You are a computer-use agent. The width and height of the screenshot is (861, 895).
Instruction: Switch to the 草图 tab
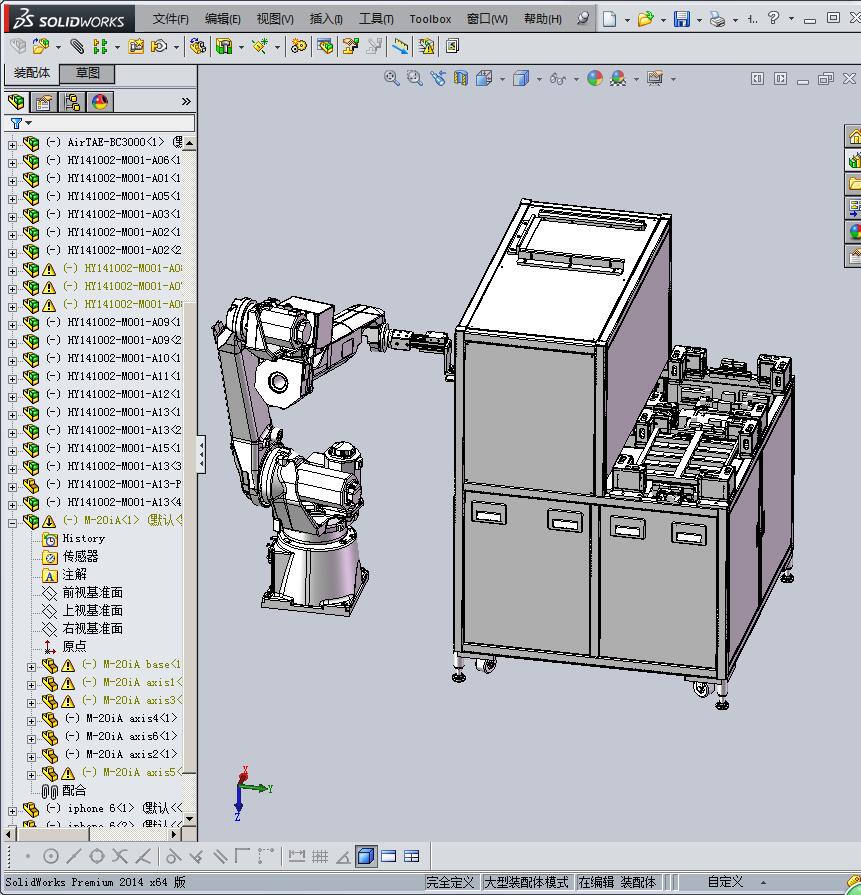tap(87, 73)
